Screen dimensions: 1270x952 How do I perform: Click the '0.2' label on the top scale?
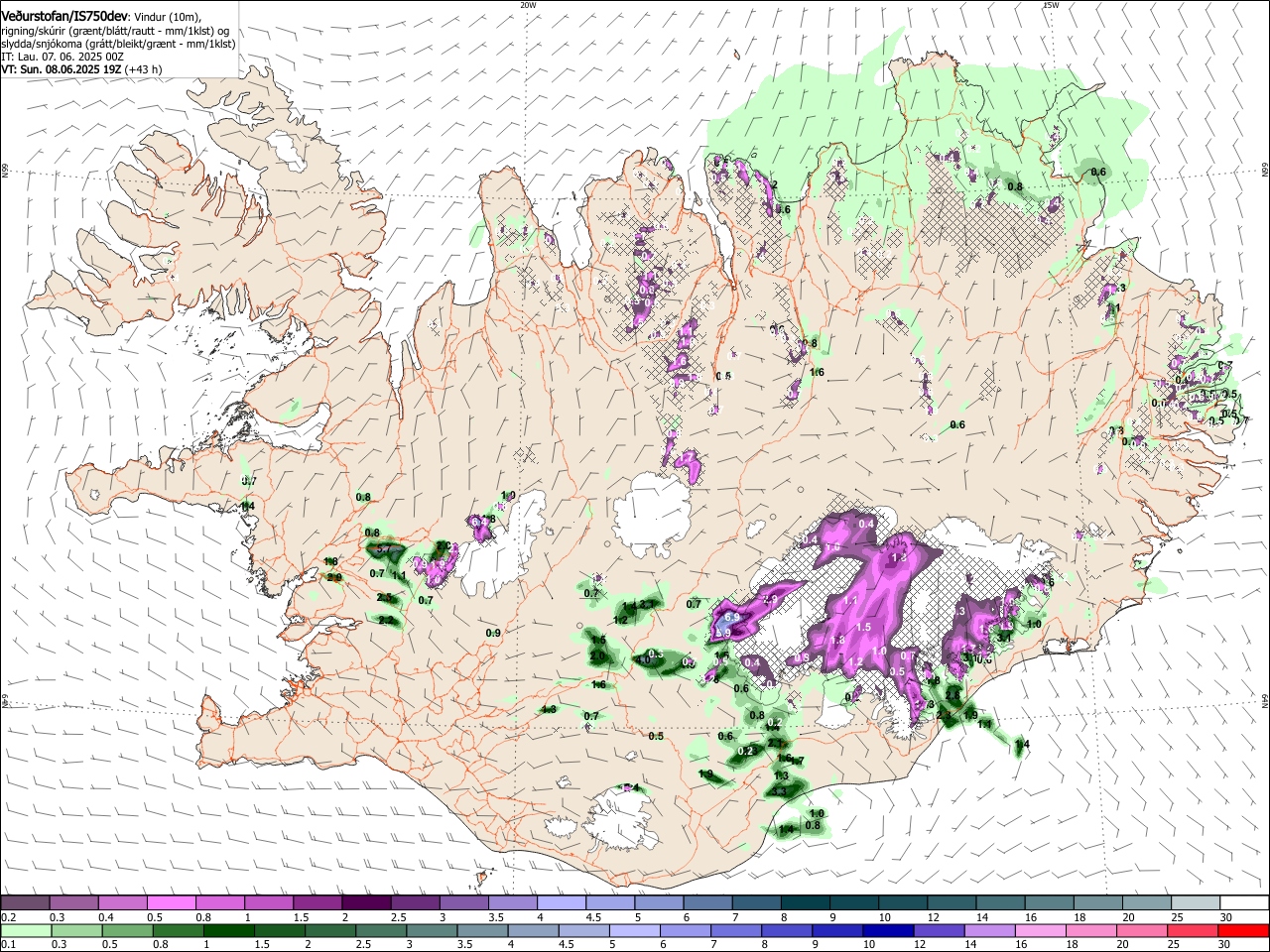tap(8, 917)
